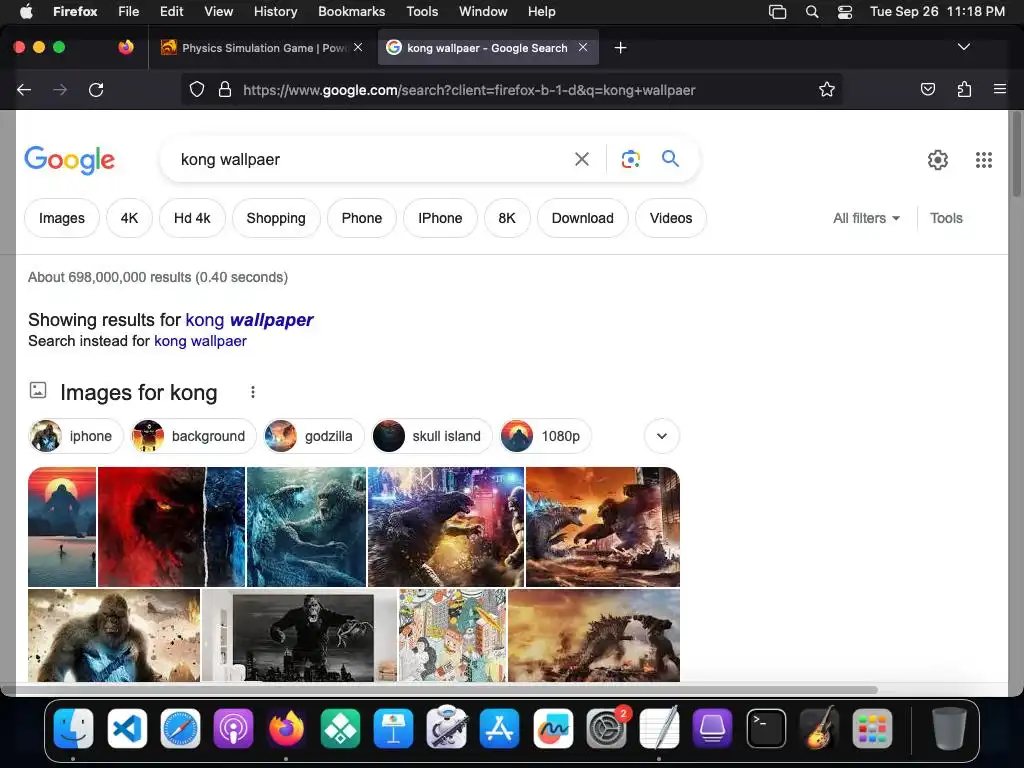Select the 8K filter chip
Viewport: 1024px width, 768px height.
(x=507, y=218)
